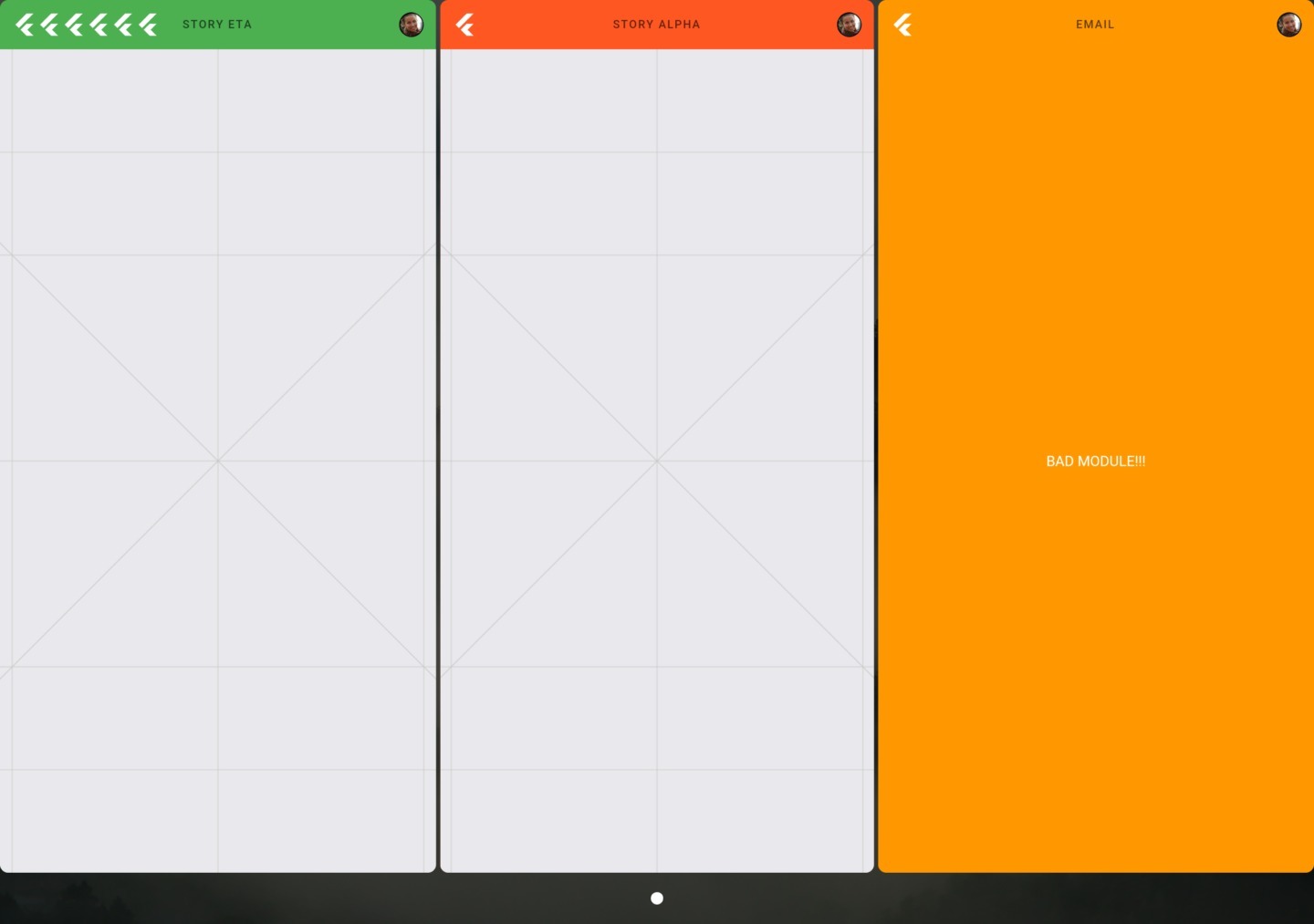Click the fourth Flutter logo in Story Eta
Image resolution: width=1314 pixels, height=924 pixels.
point(99,25)
